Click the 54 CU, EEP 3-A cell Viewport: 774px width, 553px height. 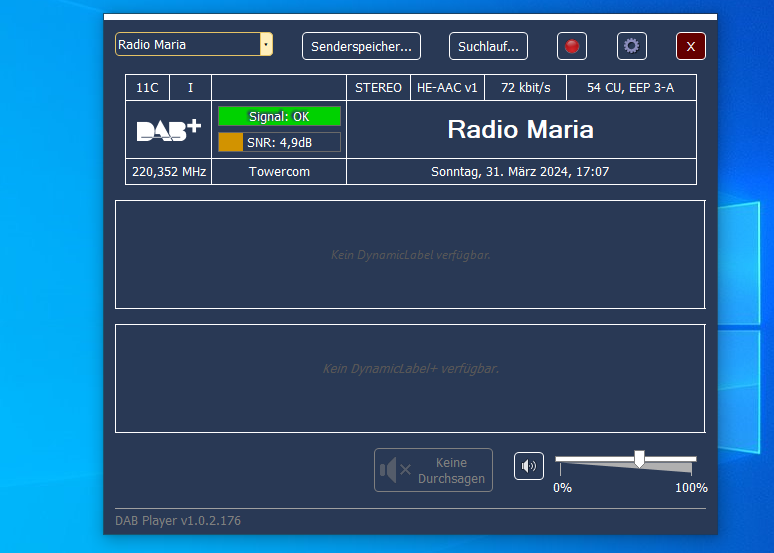(x=631, y=88)
